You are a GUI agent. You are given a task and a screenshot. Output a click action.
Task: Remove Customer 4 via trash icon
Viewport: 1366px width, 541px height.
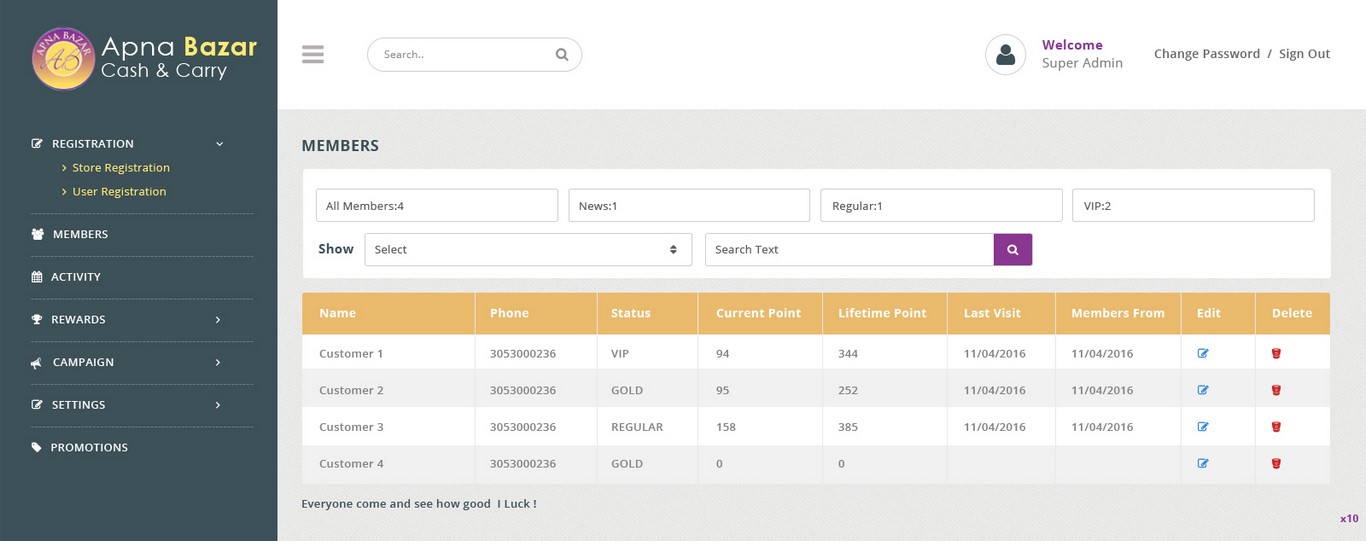[x=1276, y=464]
